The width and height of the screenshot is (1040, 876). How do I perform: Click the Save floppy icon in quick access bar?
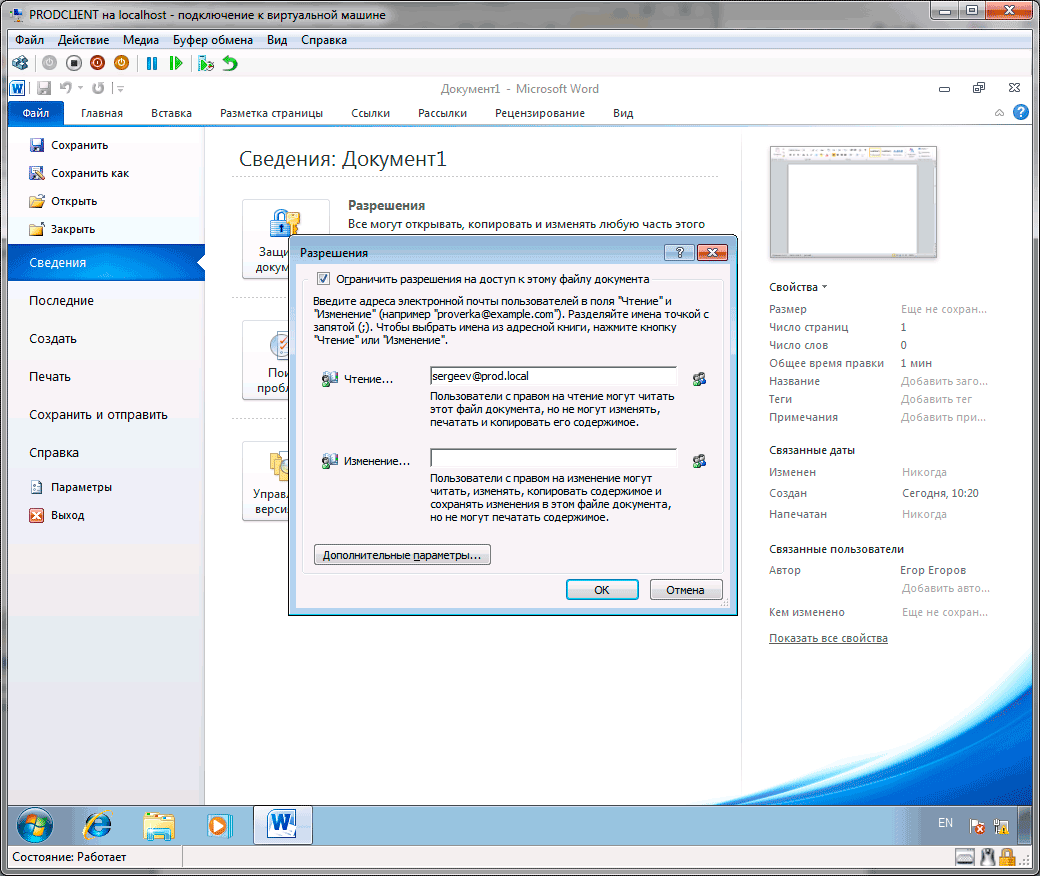[44, 88]
